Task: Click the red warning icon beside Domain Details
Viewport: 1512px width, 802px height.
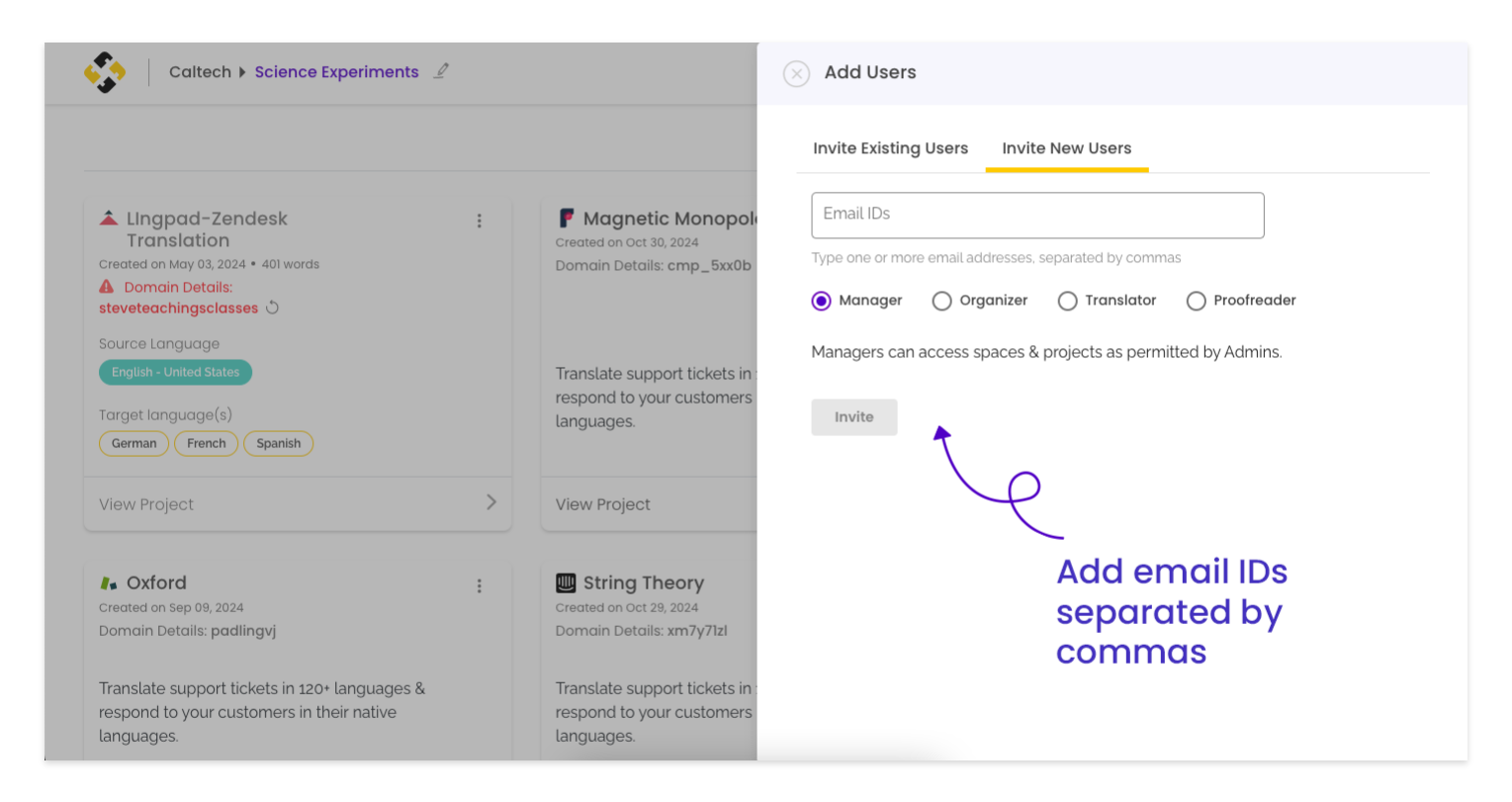Action: (107, 287)
